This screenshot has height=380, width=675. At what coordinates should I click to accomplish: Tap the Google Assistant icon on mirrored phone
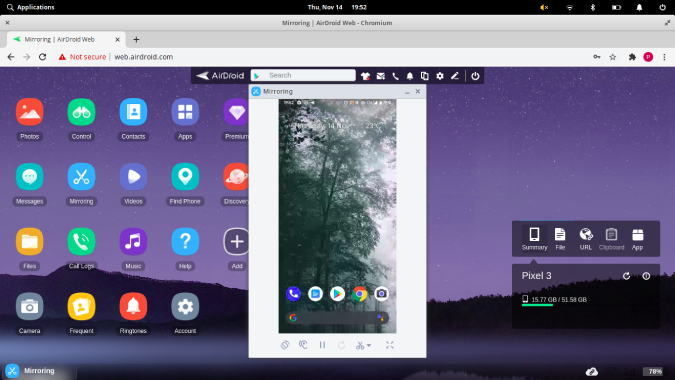[380, 318]
